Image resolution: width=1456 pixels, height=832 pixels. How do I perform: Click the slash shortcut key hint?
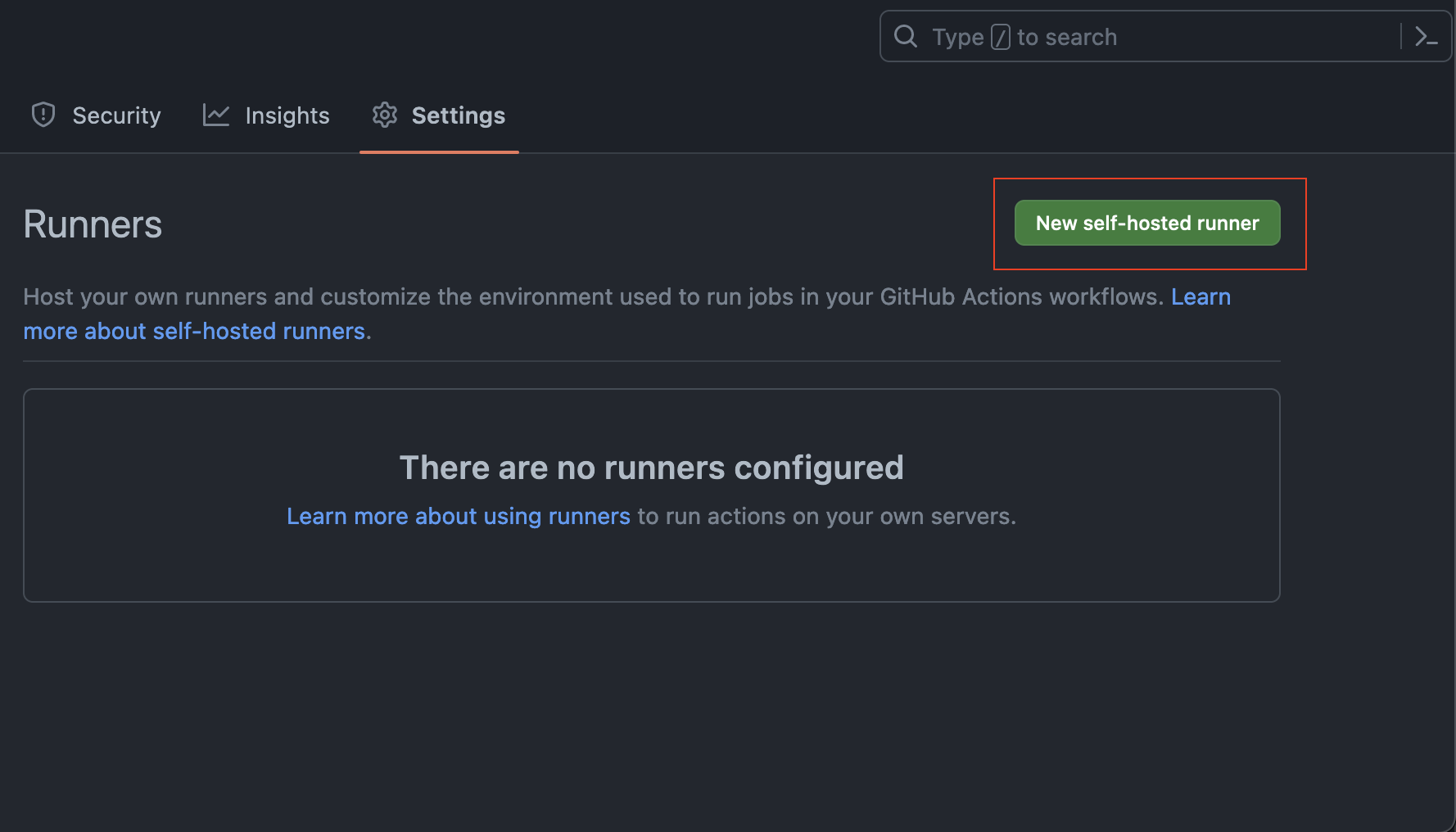coord(1000,37)
